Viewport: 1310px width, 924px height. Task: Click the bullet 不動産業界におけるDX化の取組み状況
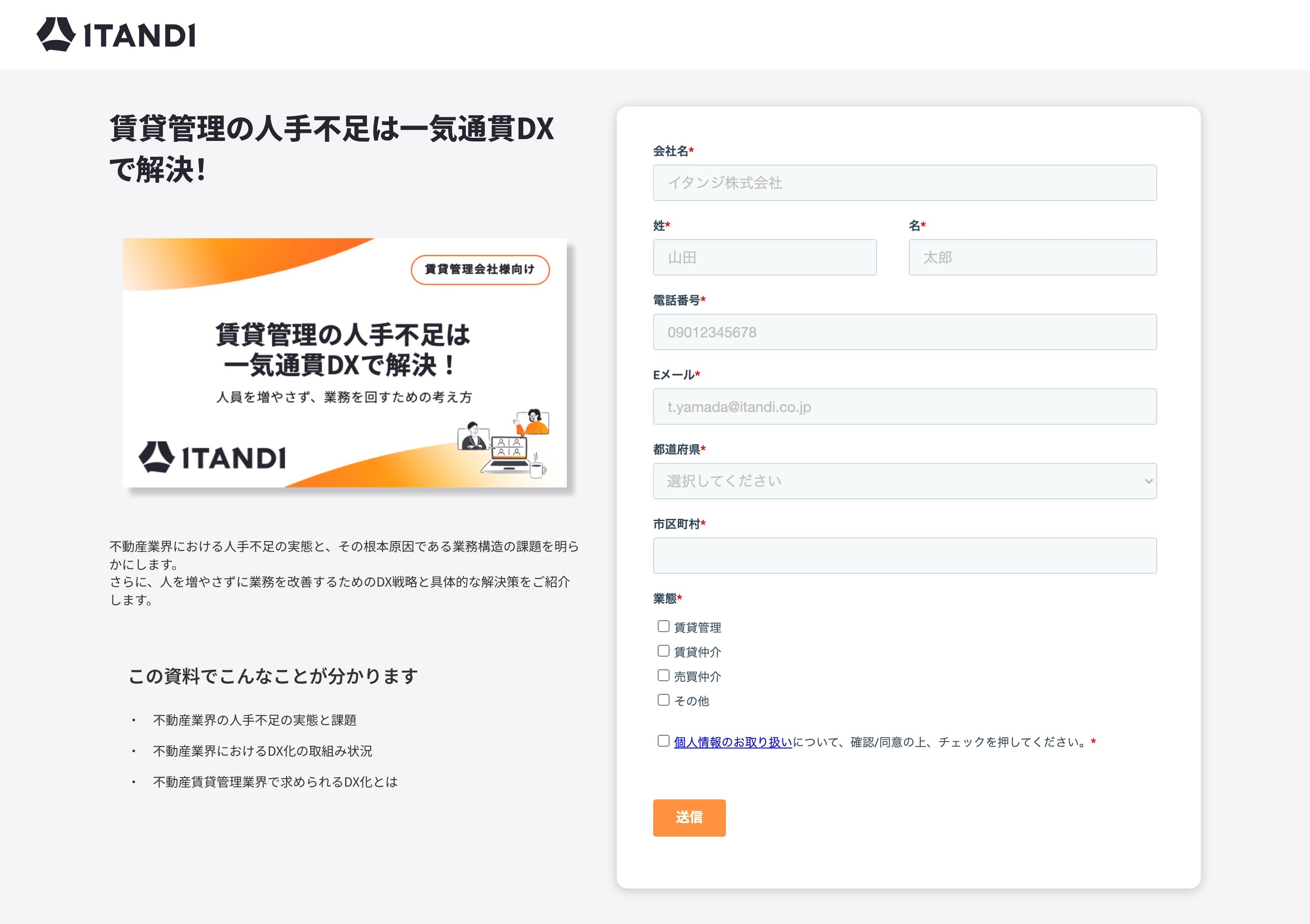(x=262, y=751)
